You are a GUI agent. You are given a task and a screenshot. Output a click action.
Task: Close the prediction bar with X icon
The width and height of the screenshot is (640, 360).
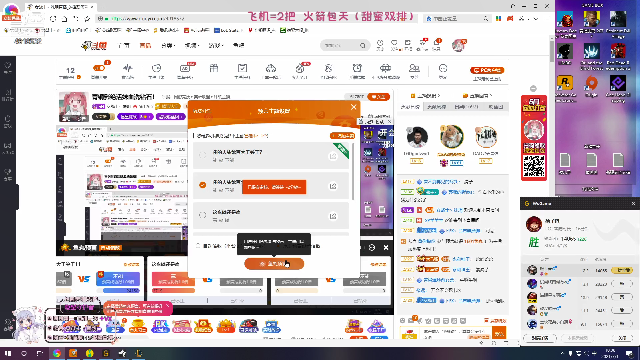click(x=386, y=247)
